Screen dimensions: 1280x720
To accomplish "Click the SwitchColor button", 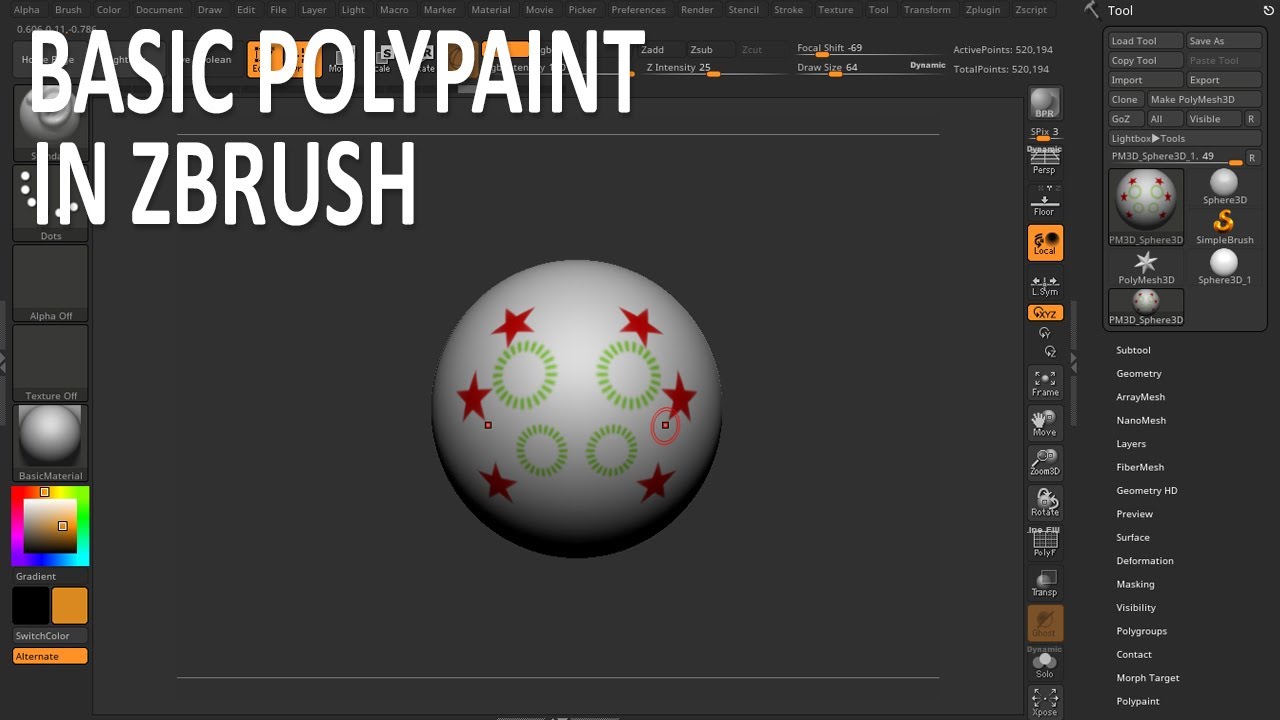I will 50,636.
